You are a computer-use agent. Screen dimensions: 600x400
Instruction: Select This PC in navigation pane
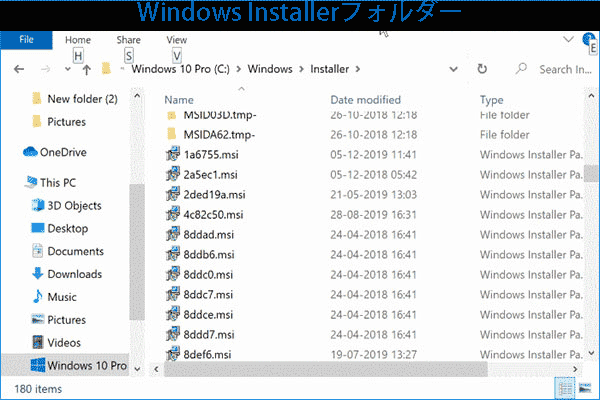pyautogui.click(x=58, y=183)
